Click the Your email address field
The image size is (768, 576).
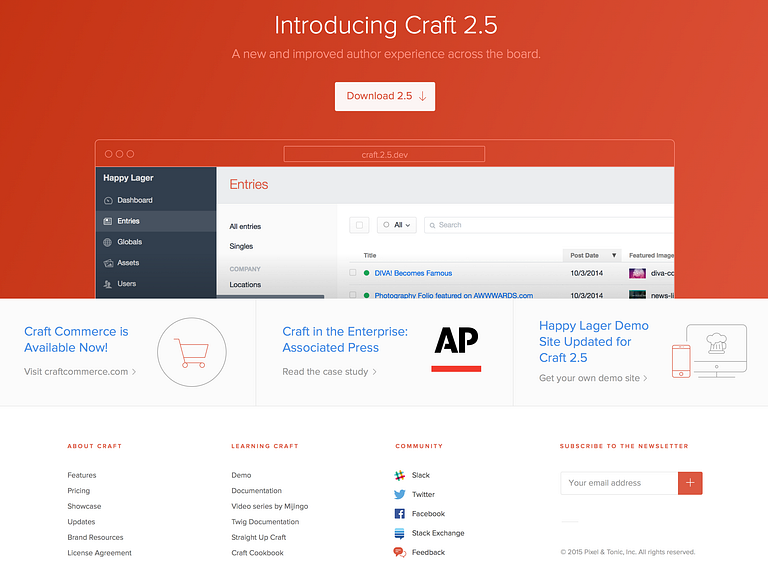click(x=619, y=483)
